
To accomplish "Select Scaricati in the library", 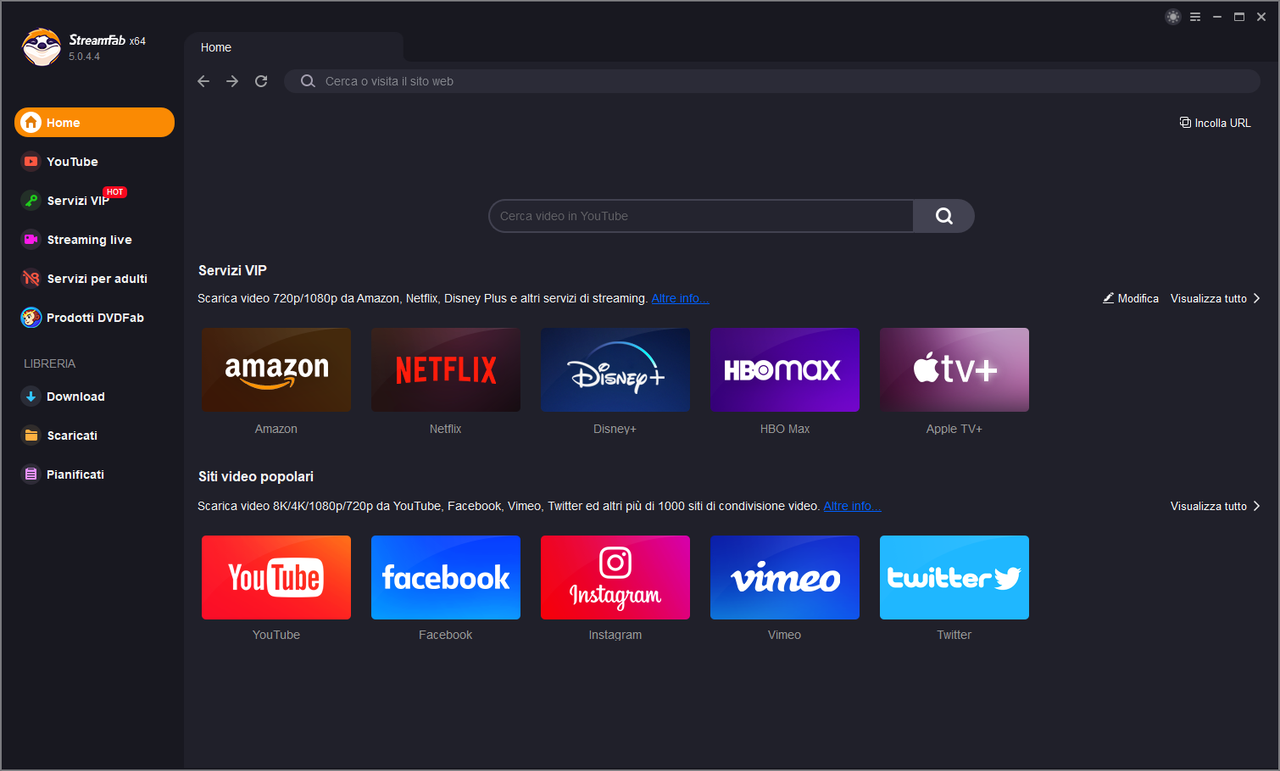I will click(x=72, y=435).
